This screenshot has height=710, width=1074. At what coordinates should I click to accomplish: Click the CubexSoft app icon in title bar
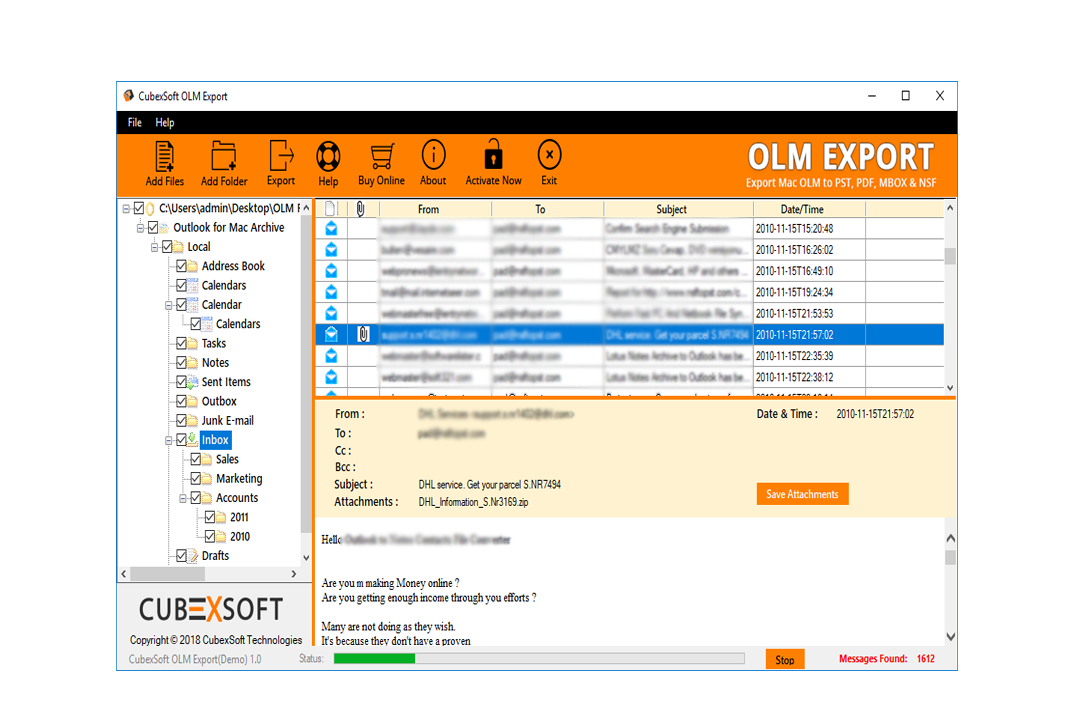pyautogui.click(x=129, y=96)
